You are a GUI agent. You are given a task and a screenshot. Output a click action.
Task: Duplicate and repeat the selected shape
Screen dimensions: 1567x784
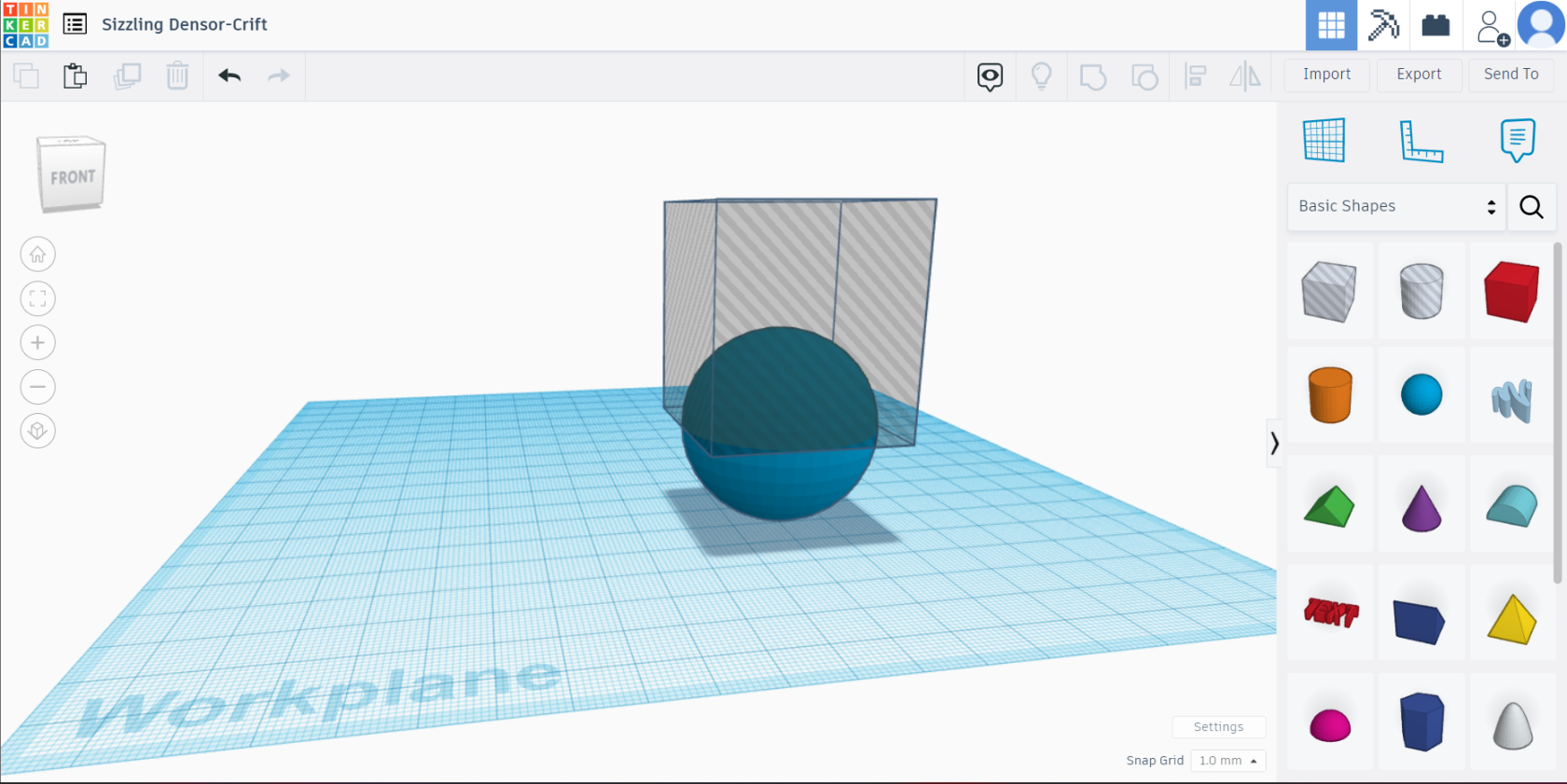[x=127, y=76]
